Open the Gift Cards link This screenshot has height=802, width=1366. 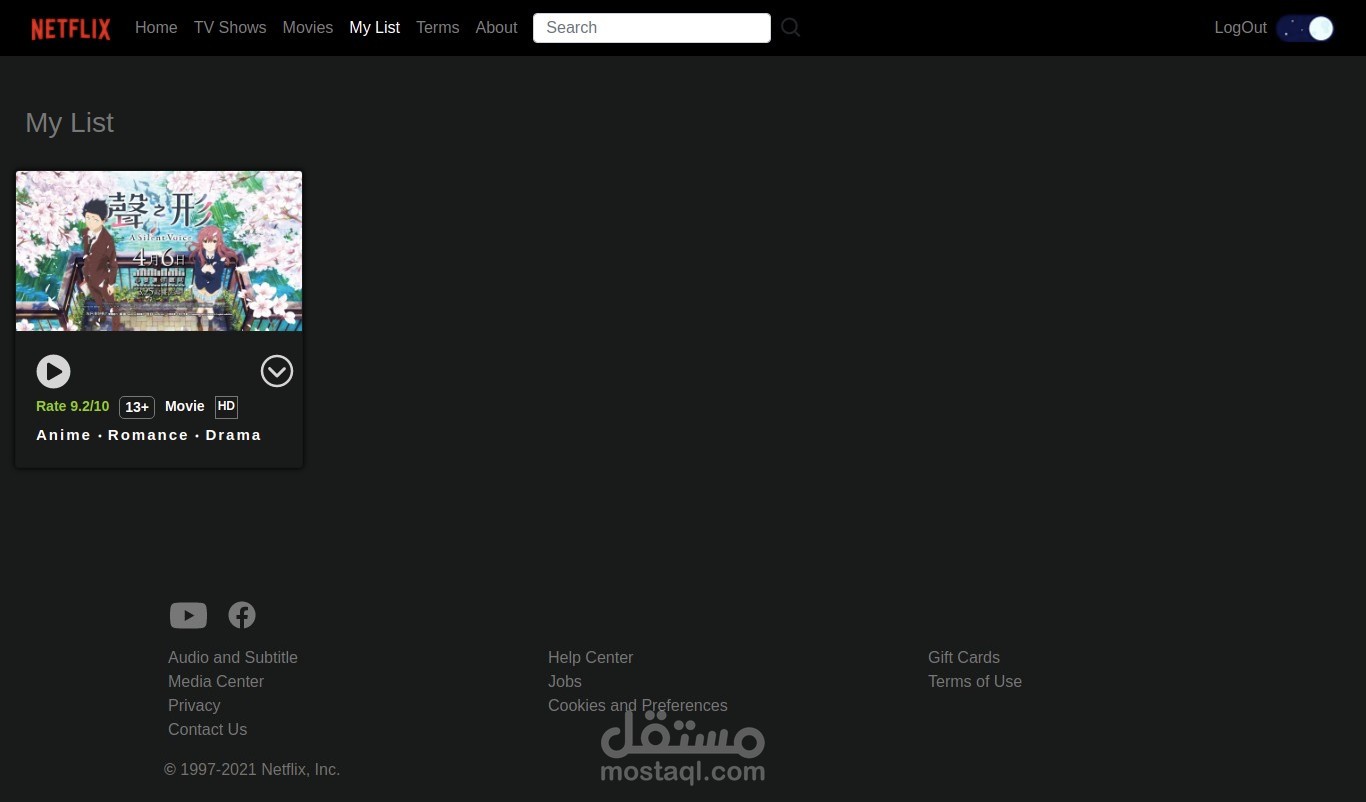pyautogui.click(x=964, y=657)
